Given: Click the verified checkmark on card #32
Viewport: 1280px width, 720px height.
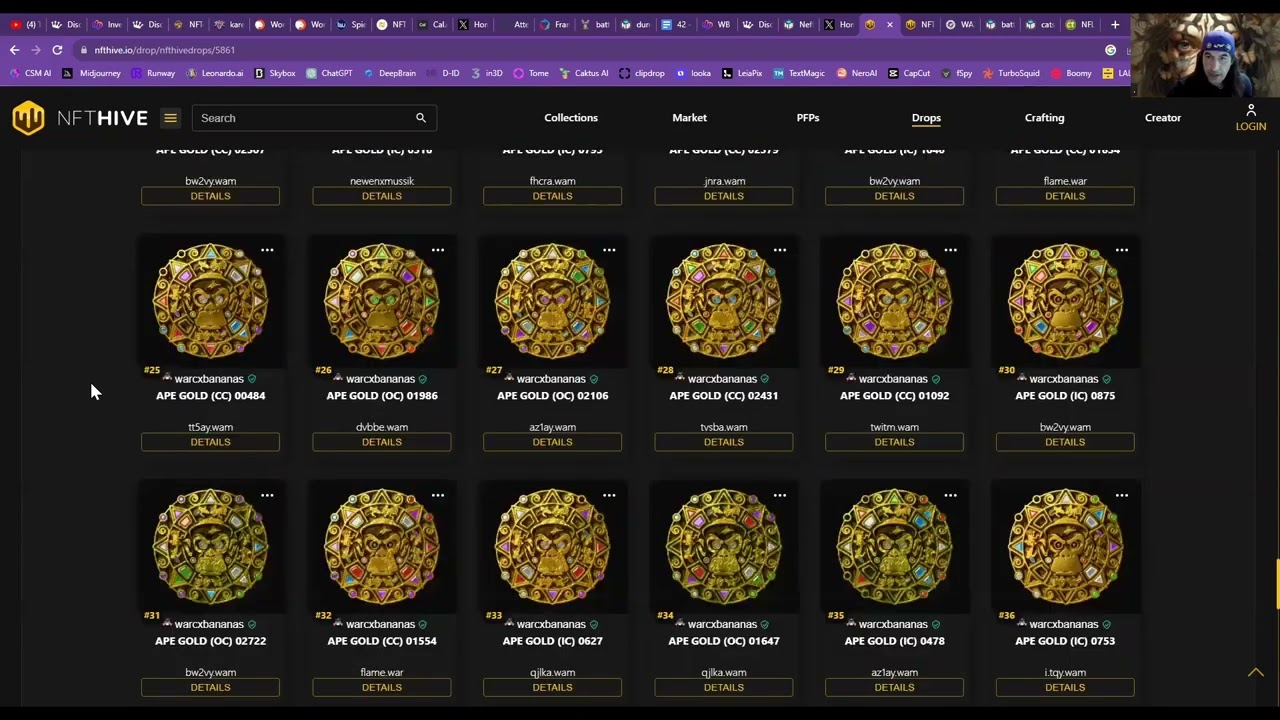Looking at the screenshot, I should [423, 624].
